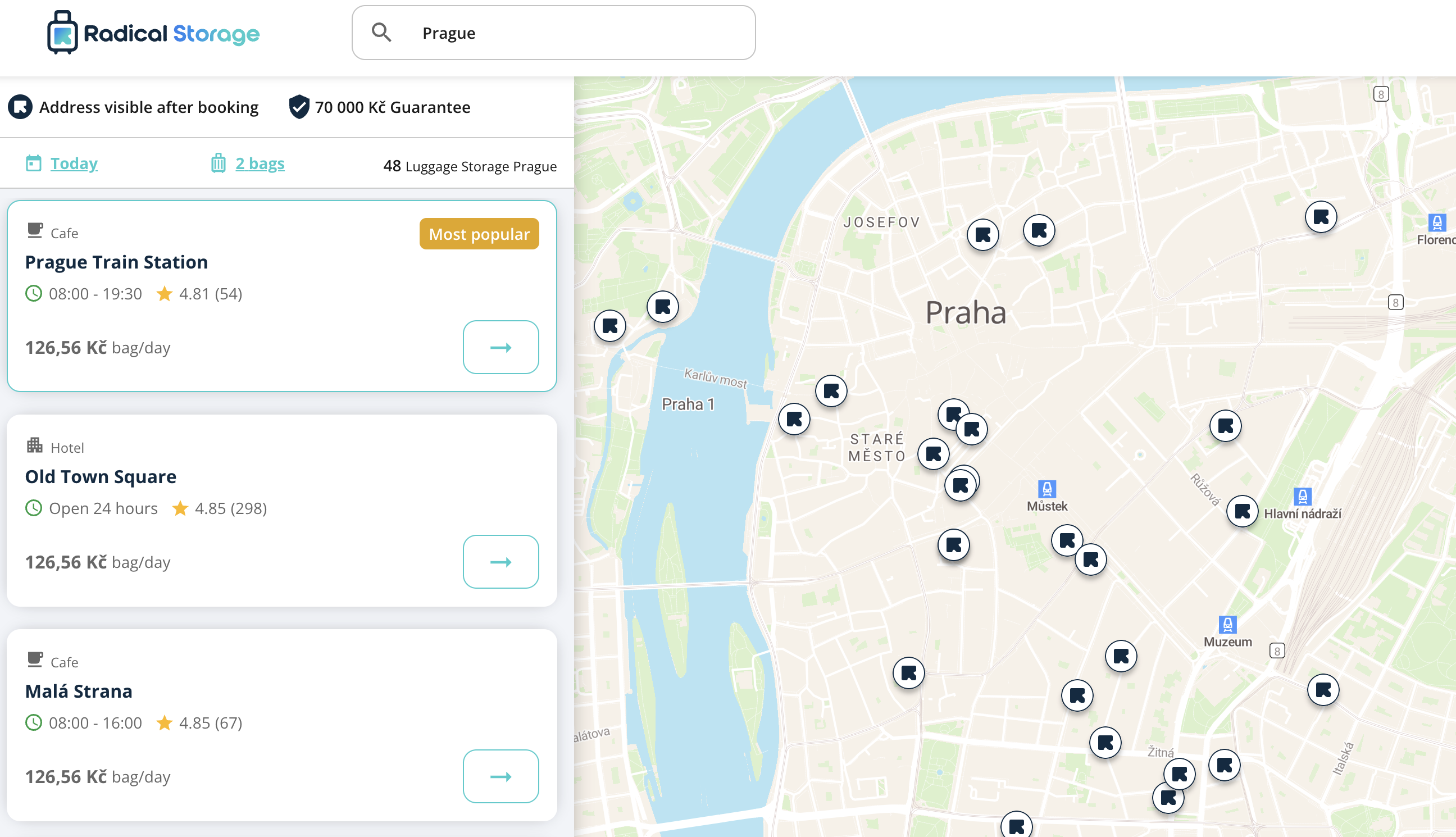Screen dimensions: 1456x837
Task: Click the Malá Strana listing title
Action: (79, 691)
